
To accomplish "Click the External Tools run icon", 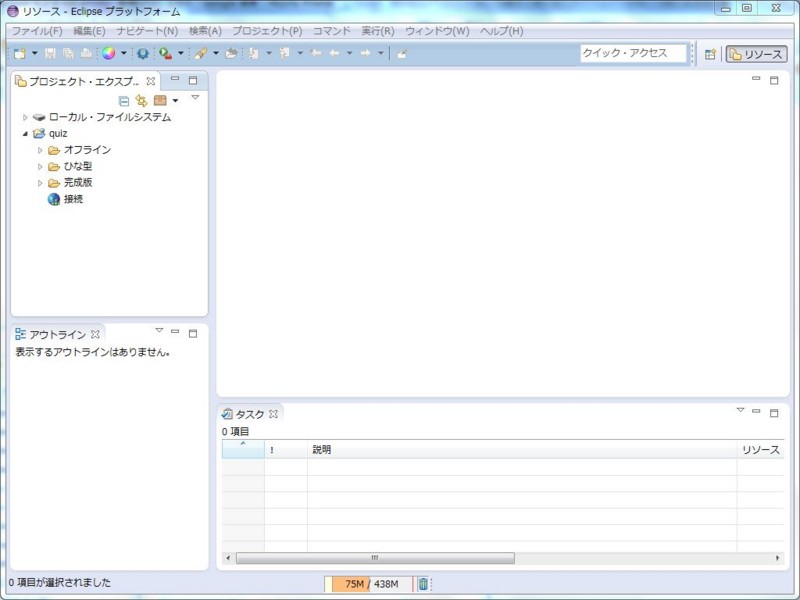I will [165, 53].
